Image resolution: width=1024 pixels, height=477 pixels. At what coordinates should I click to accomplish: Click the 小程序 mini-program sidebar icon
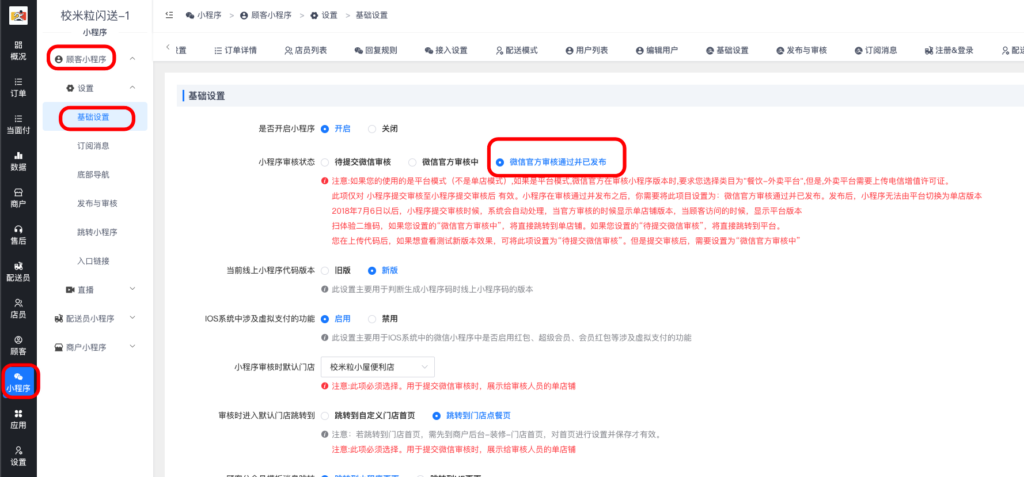coord(18,381)
